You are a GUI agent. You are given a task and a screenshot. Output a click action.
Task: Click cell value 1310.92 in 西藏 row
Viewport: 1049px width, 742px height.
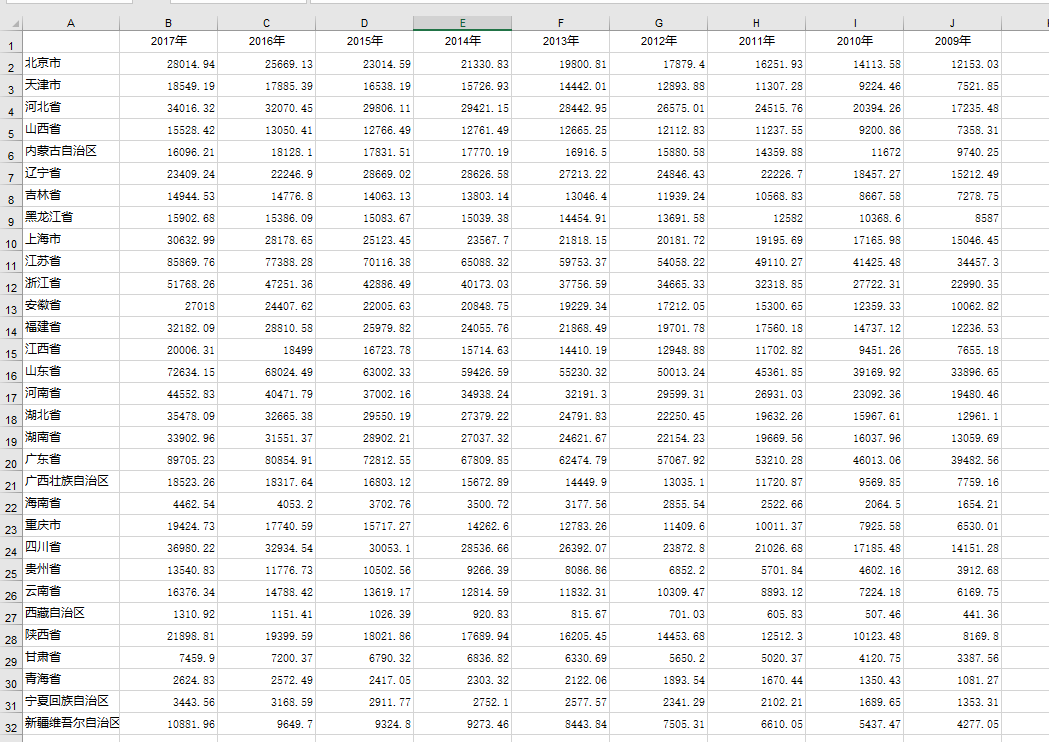coord(169,614)
